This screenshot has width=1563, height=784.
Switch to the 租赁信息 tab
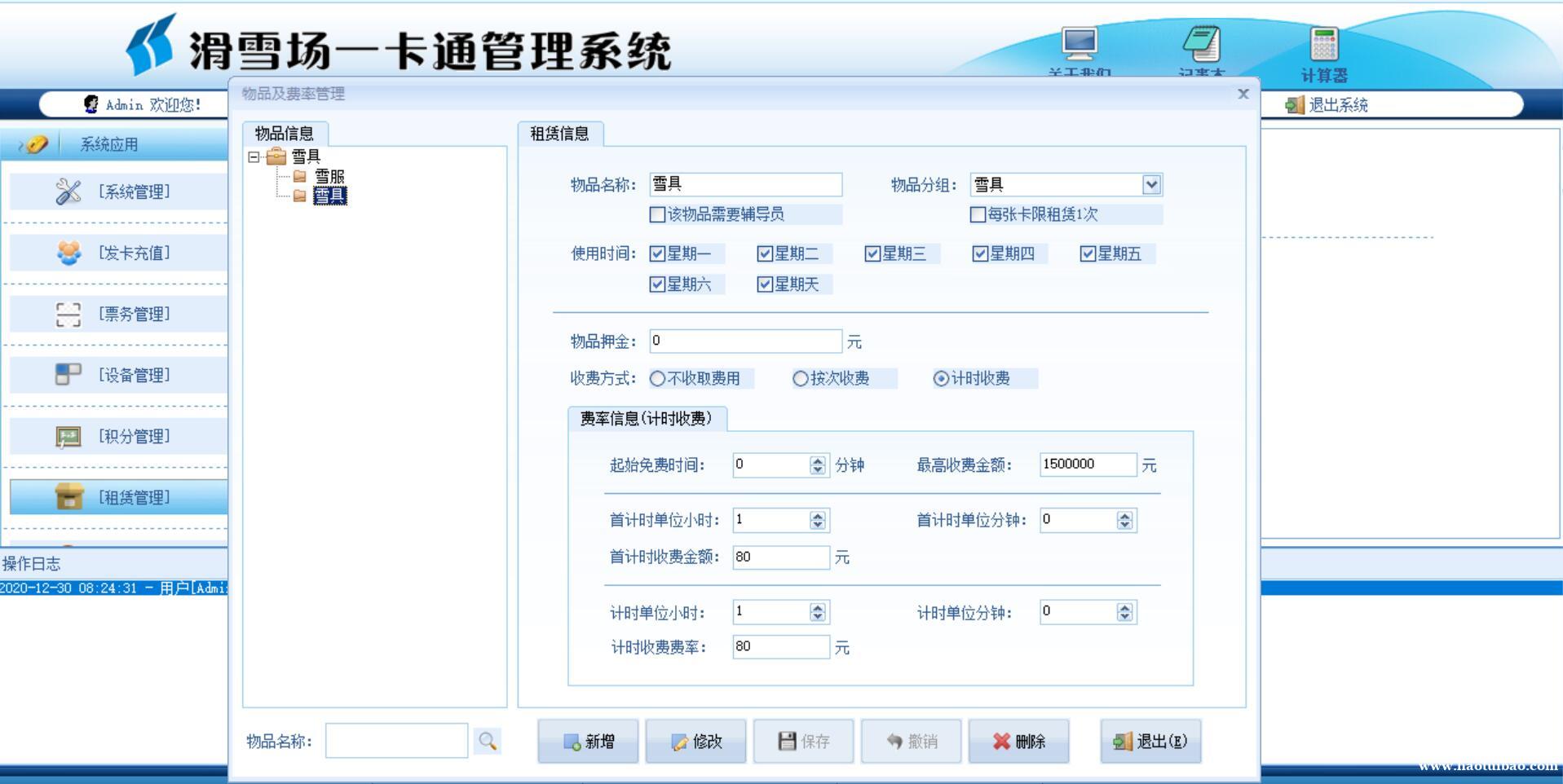[559, 134]
